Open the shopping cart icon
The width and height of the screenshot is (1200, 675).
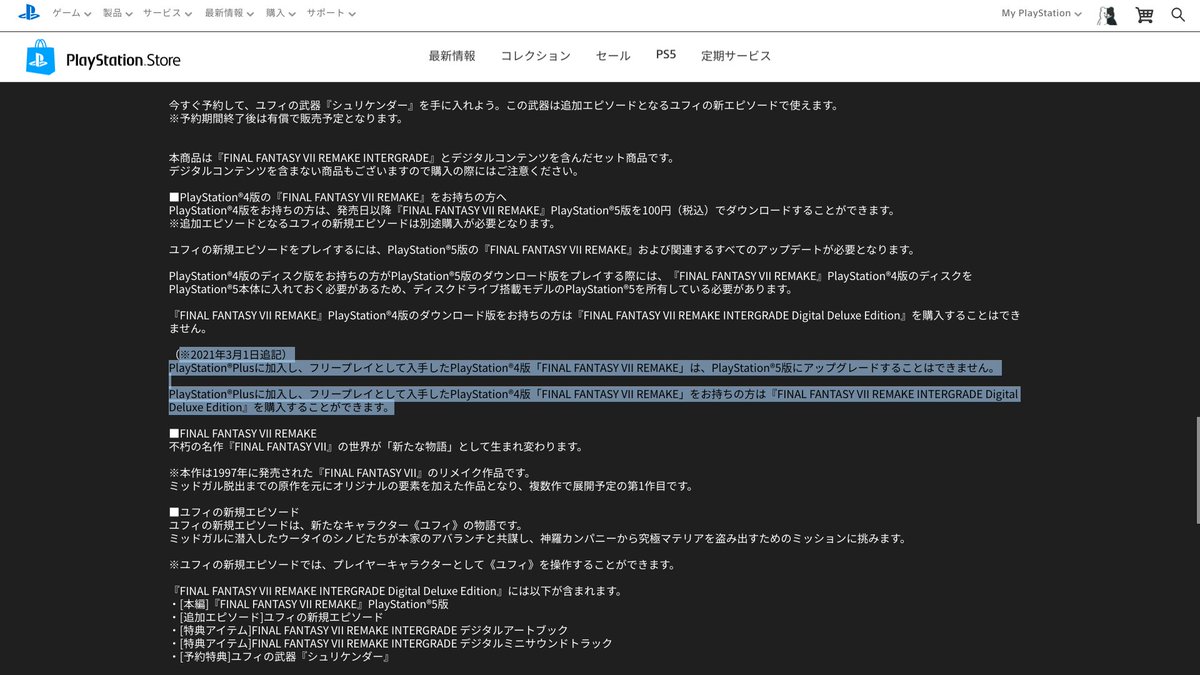pos(1144,14)
